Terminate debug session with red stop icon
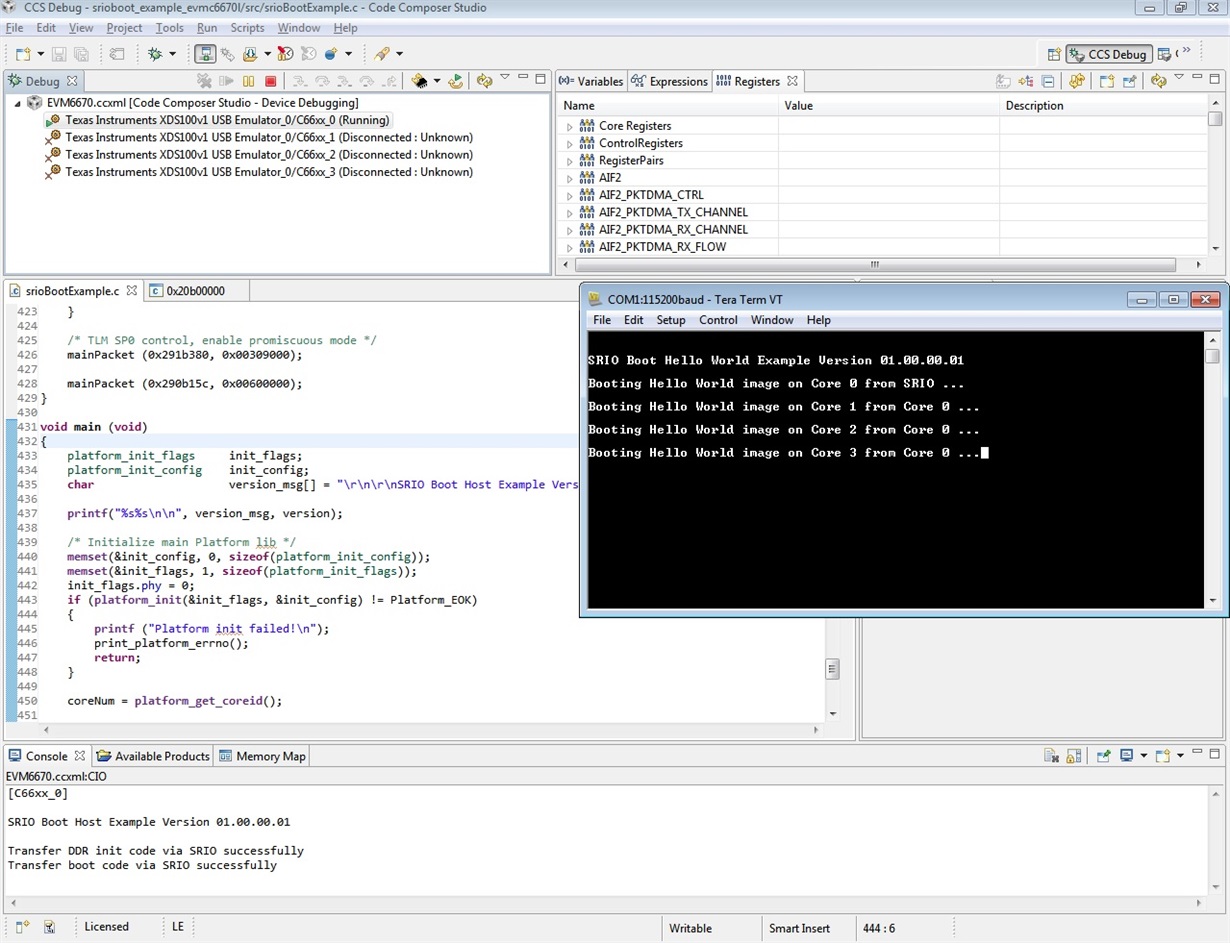The image size is (1230, 943). 270,81
